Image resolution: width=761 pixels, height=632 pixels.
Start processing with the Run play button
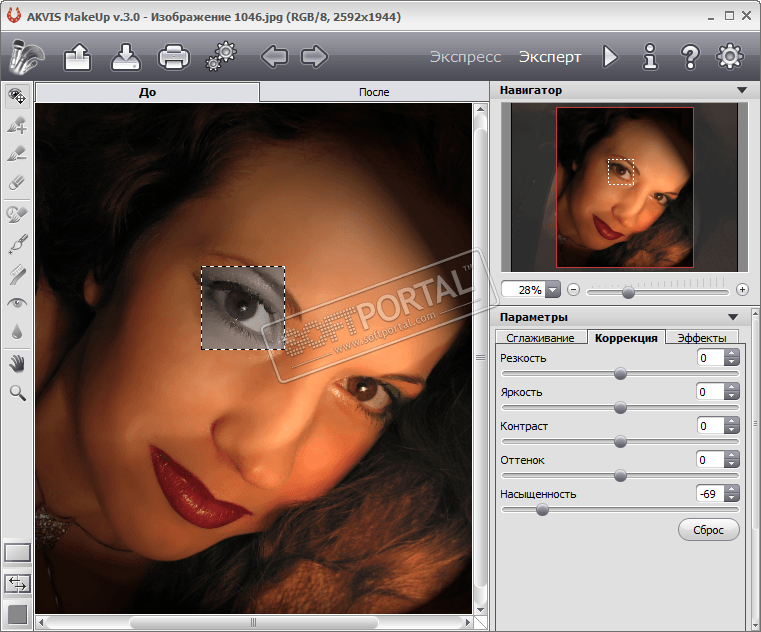pyautogui.click(x=610, y=57)
